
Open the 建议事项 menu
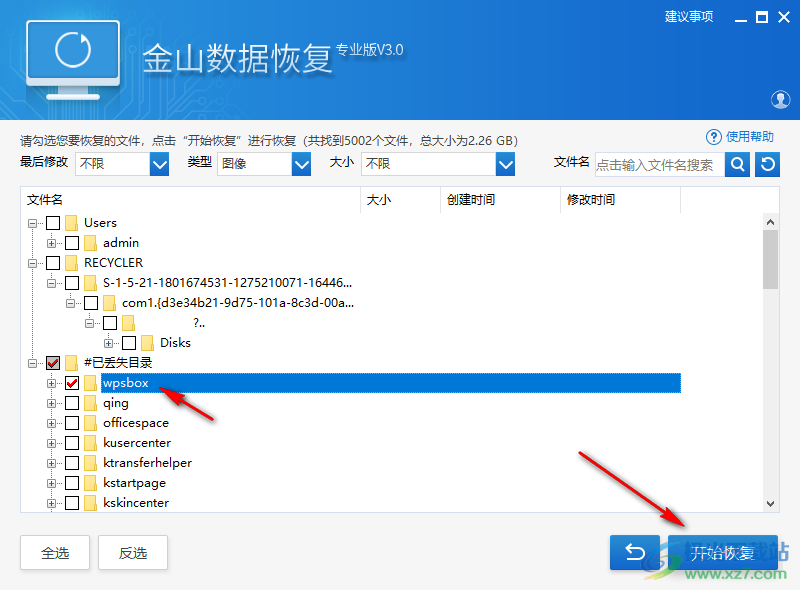[x=689, y=17]
